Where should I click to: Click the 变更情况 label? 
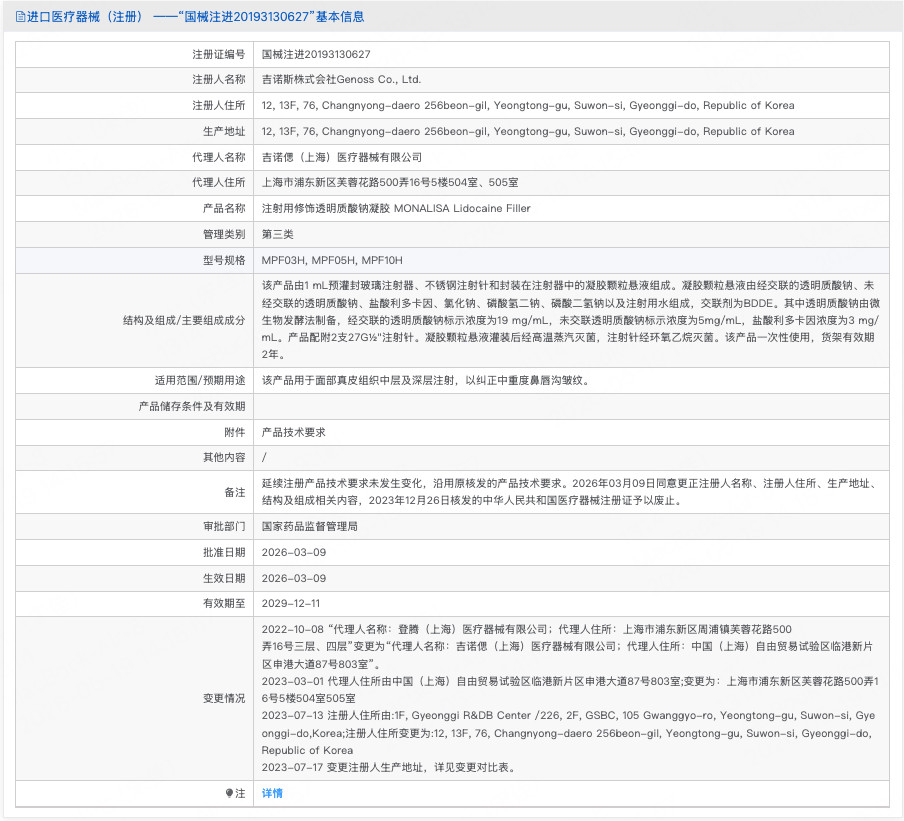click(x=224, y=699)
